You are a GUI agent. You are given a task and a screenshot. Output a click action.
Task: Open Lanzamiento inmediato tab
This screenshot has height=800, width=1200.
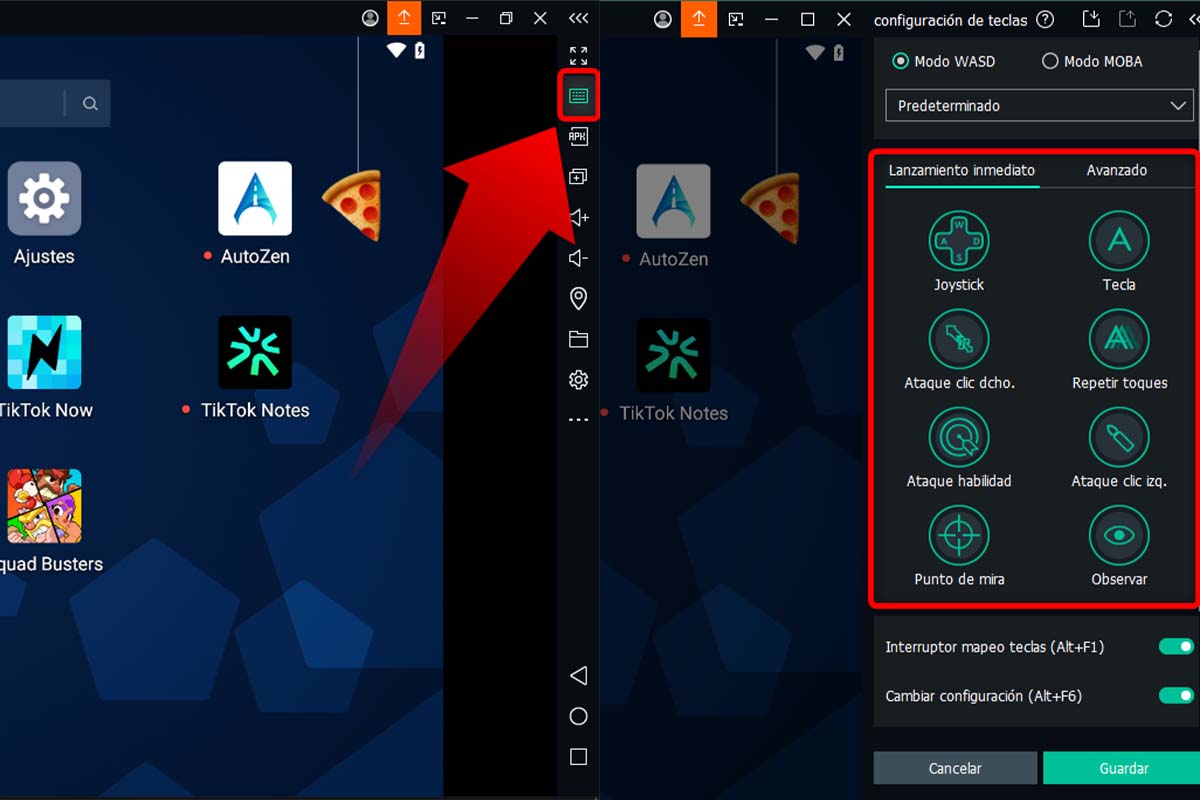961,170
